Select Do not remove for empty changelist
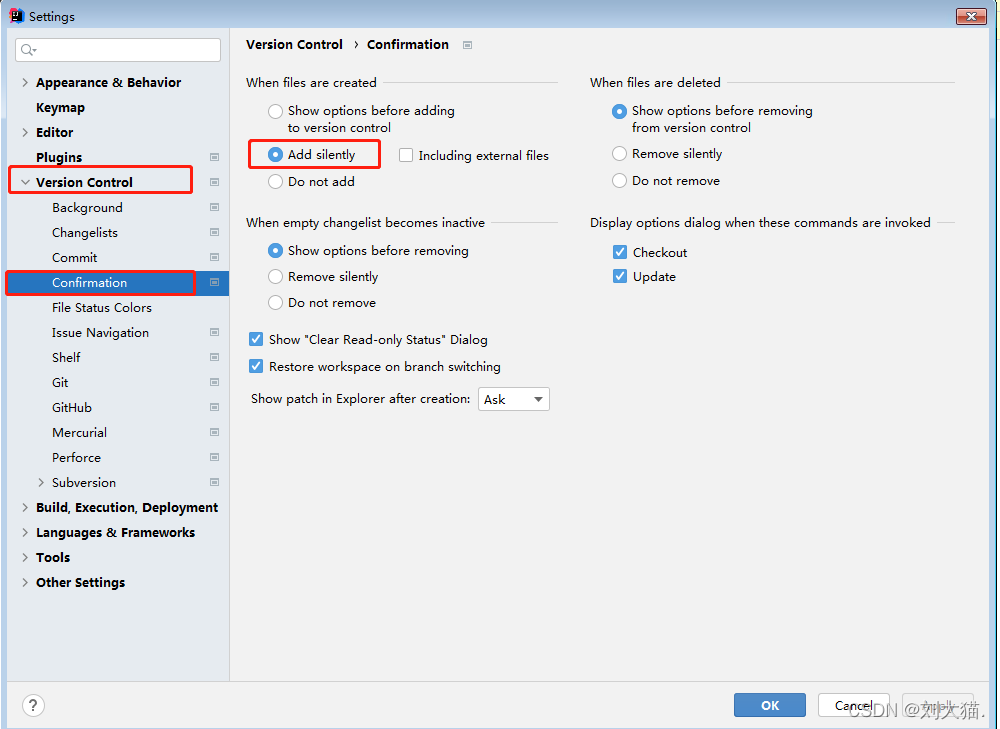The image size is (1000, 729). click(x=276, y=302)
